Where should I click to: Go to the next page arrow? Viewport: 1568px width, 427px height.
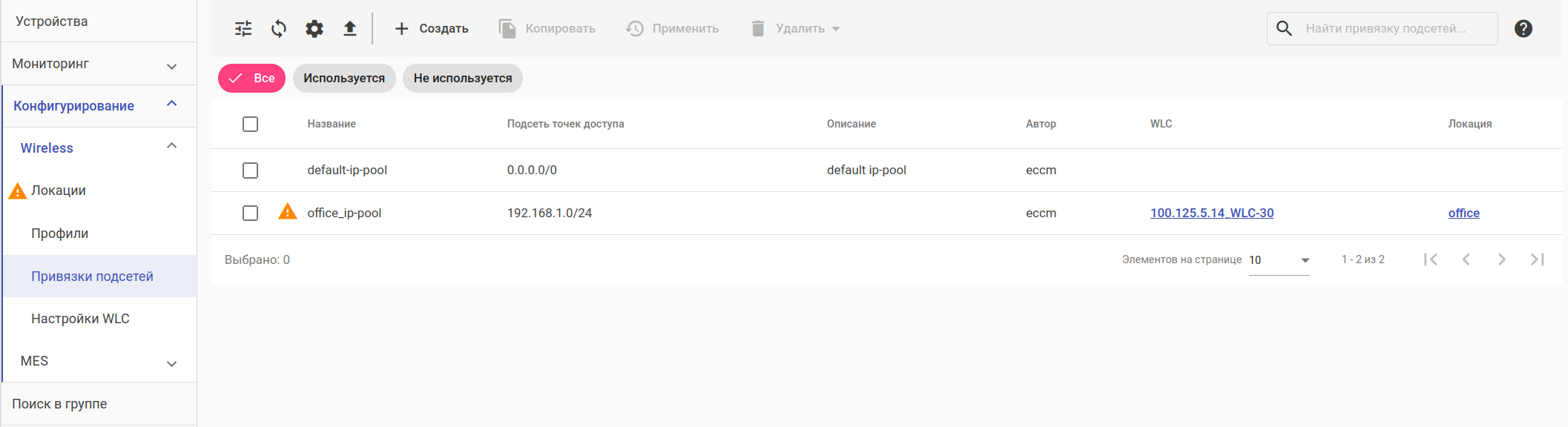pyautogui.click(x=1502, y=259)
